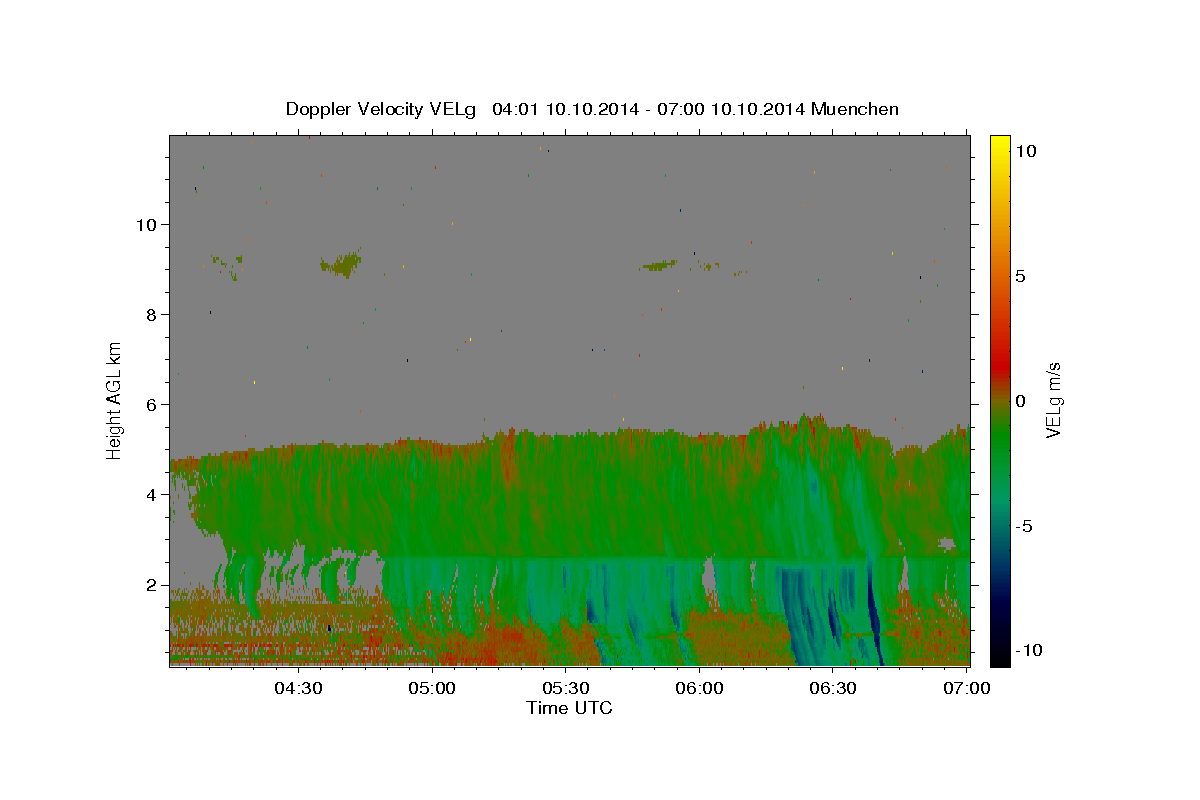
Task: Click the height tick label 8
Action: [151, 314]
